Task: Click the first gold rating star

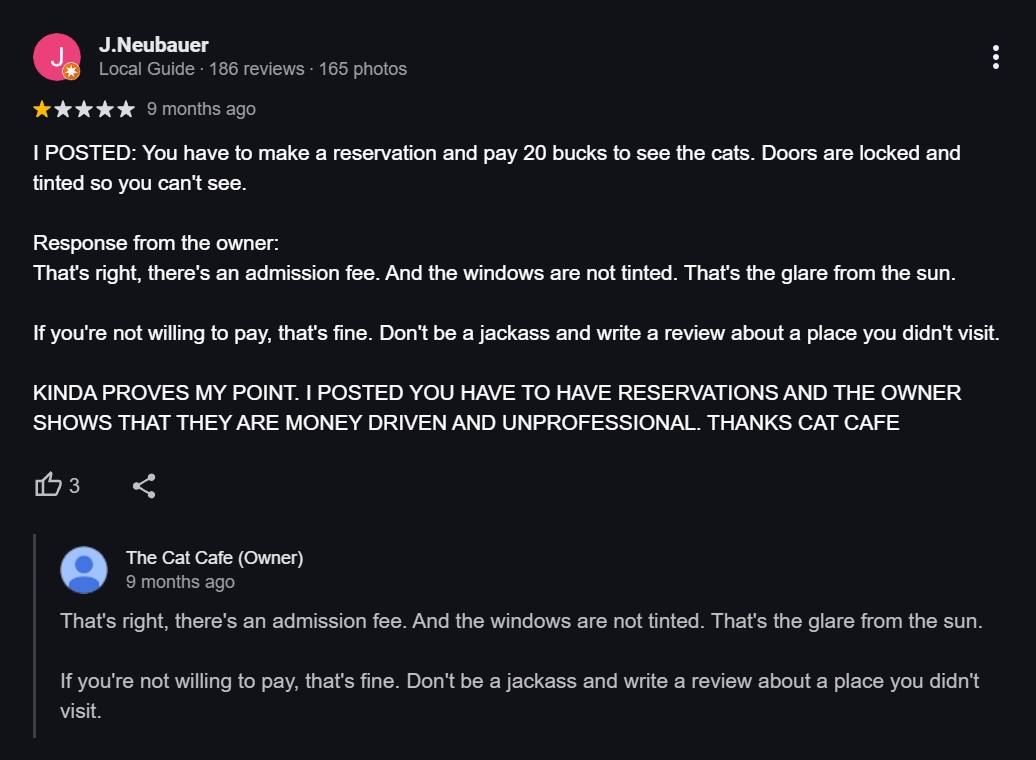Action: (x=42, y=109)
